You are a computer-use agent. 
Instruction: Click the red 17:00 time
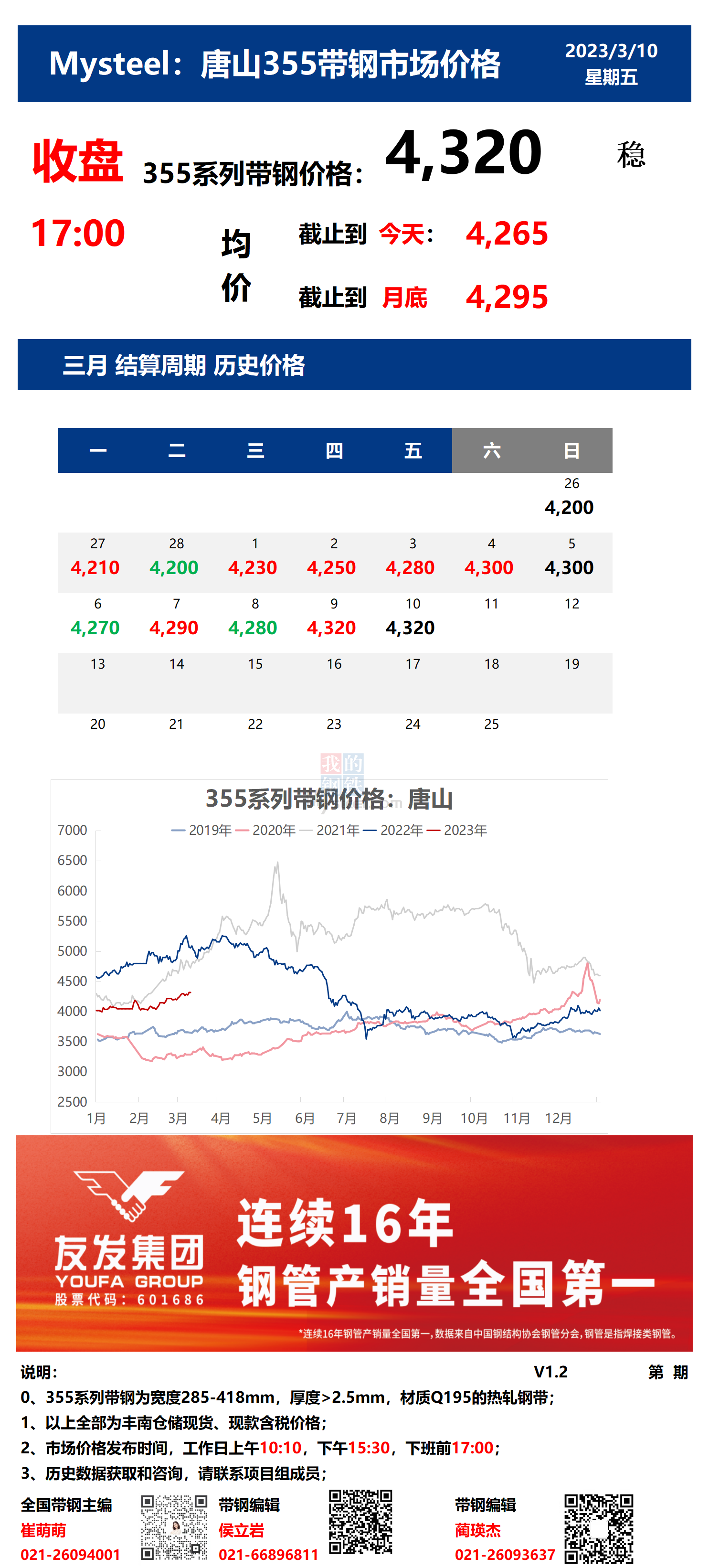77,233
